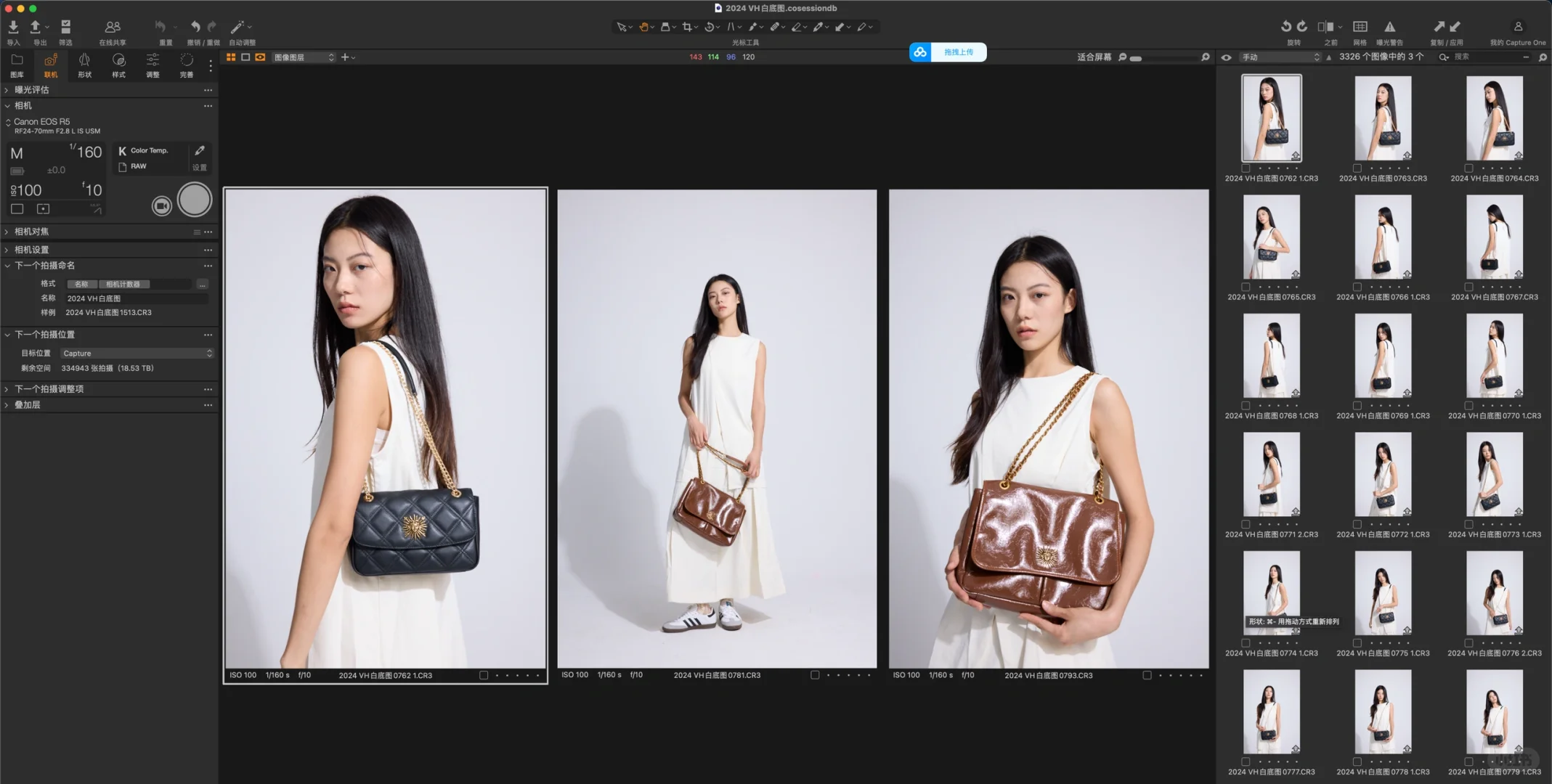
Task: Click the 重做 redo arrow
Action: tap(212, 27)
